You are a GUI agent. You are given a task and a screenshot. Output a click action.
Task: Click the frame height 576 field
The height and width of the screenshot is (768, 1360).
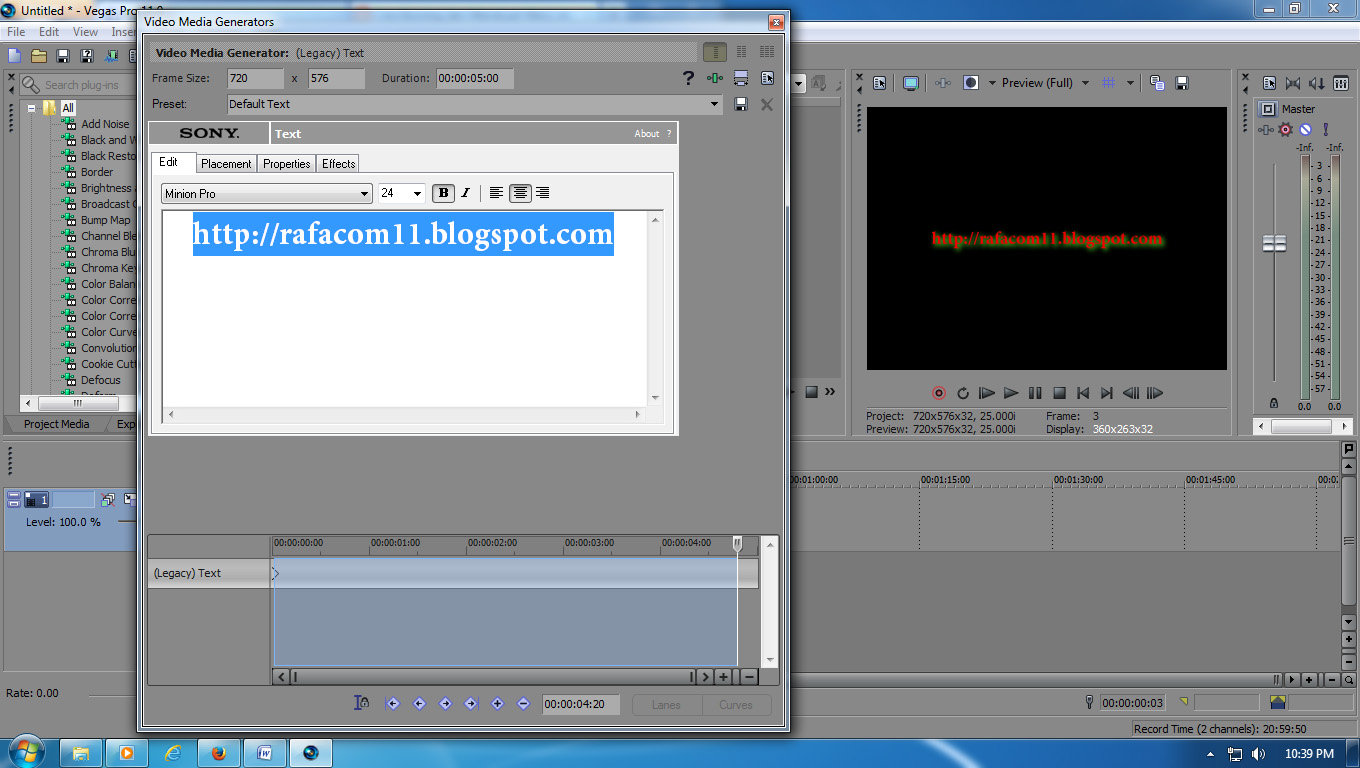pyautogui.click(x=336, y=78)
